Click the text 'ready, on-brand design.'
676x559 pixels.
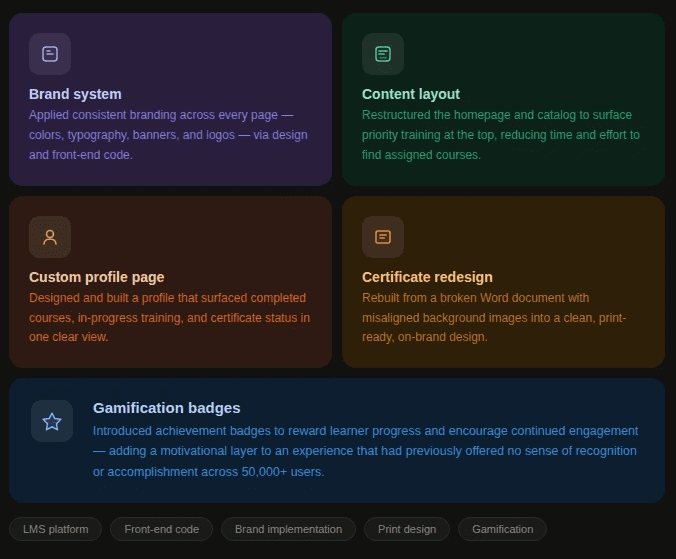(425, 337)
